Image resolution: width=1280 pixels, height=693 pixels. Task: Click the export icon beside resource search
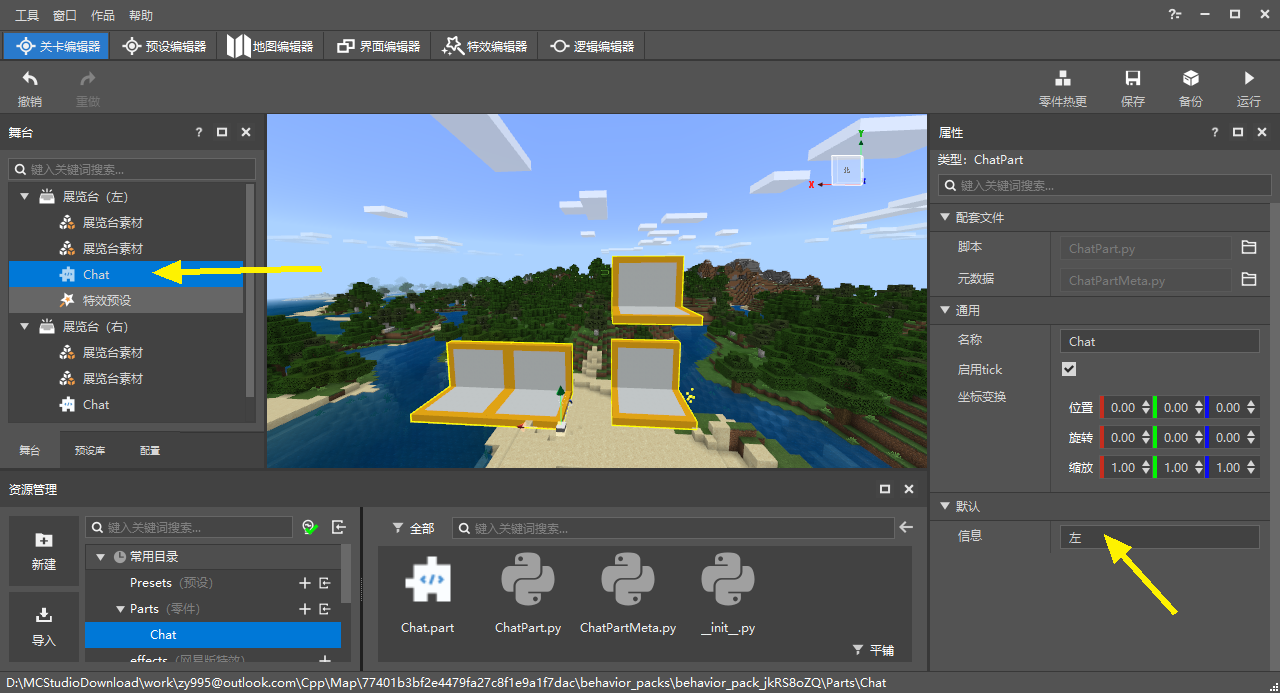(x=339, y=527)
